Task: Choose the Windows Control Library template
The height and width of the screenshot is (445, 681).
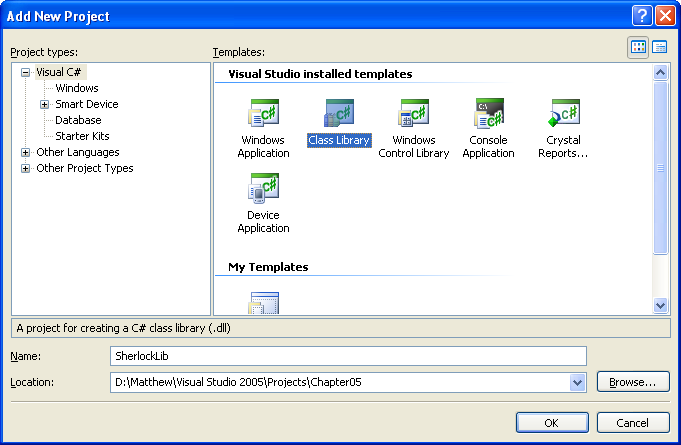Action: click(x=414, y=113)
